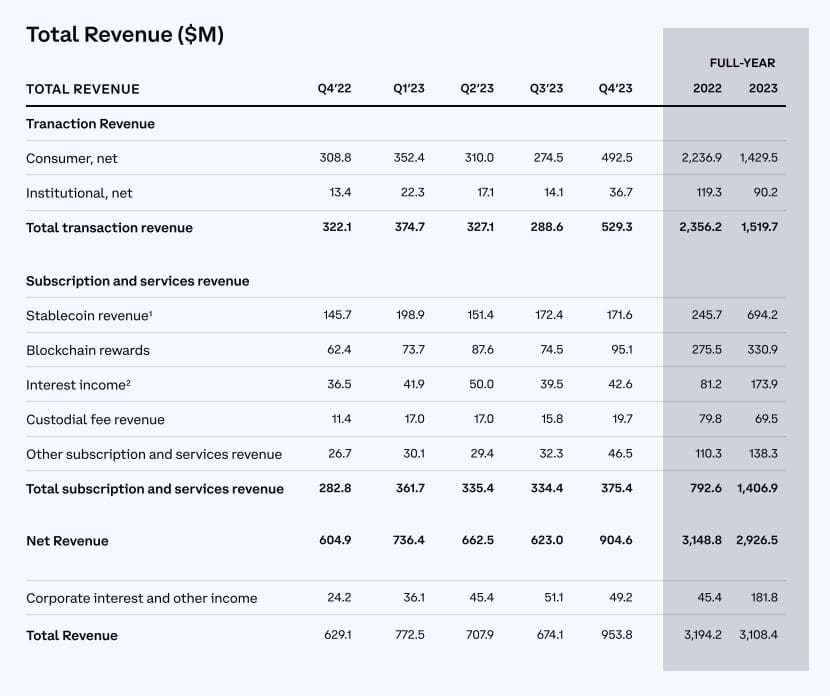Select the Total transaction revenue row label
Viewport: 830px width, 696px height.
point(109,228)
